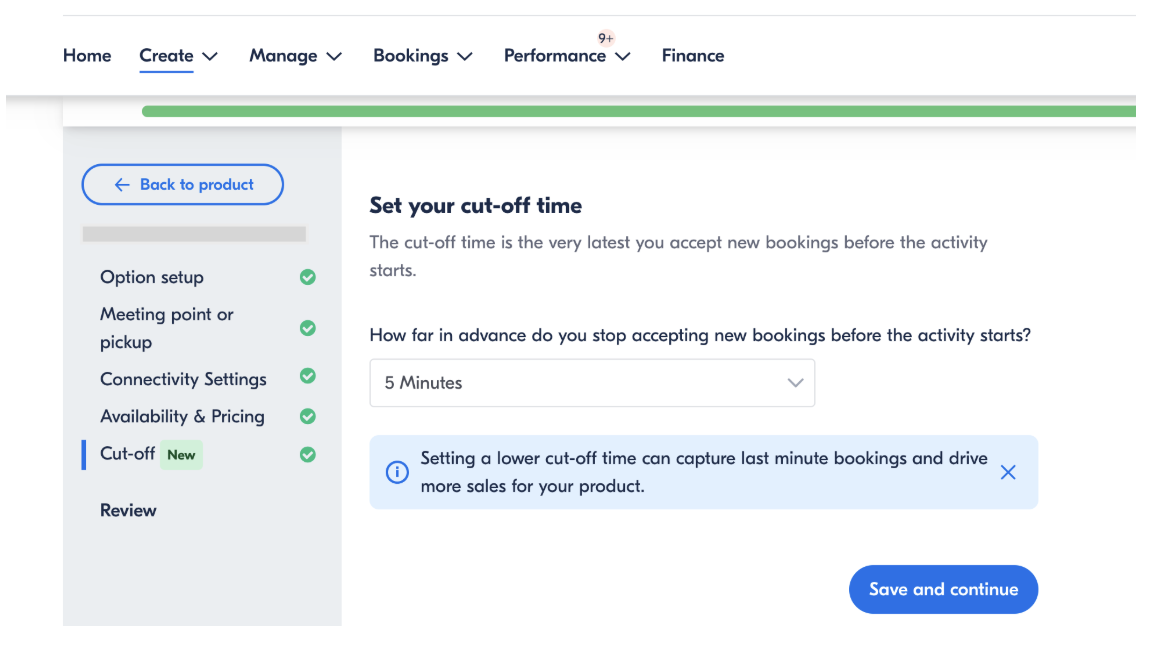The height and width of the screenshot is (648, 1158).
Task: Open the cut-off time dropdown
Action: 592,383
